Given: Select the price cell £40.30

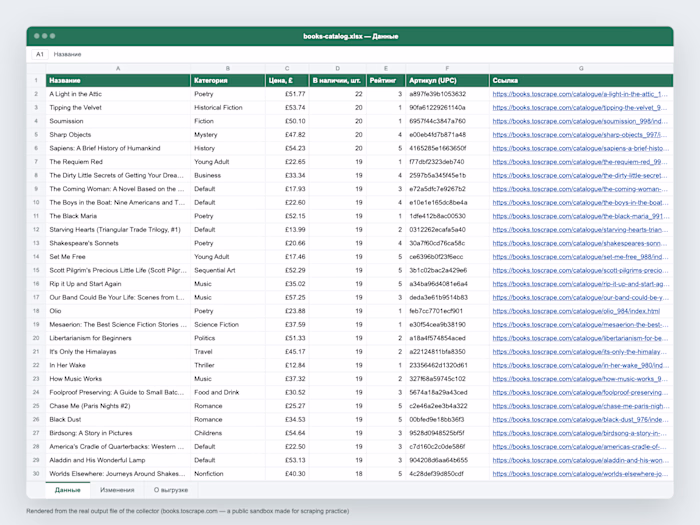Looking at the screenshot, I should [287, 474].
